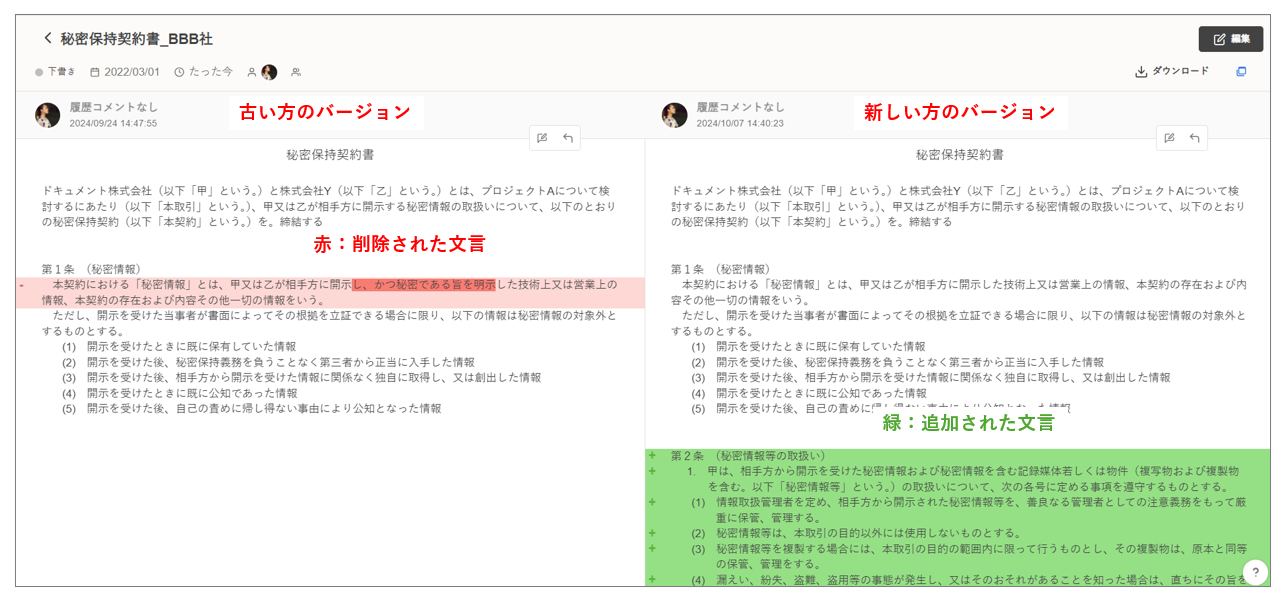Image resolution: width=1282 pixels, height=600 pixels.
Task: Click the assignee avatar in document header
Action: [x=269, y=72]
